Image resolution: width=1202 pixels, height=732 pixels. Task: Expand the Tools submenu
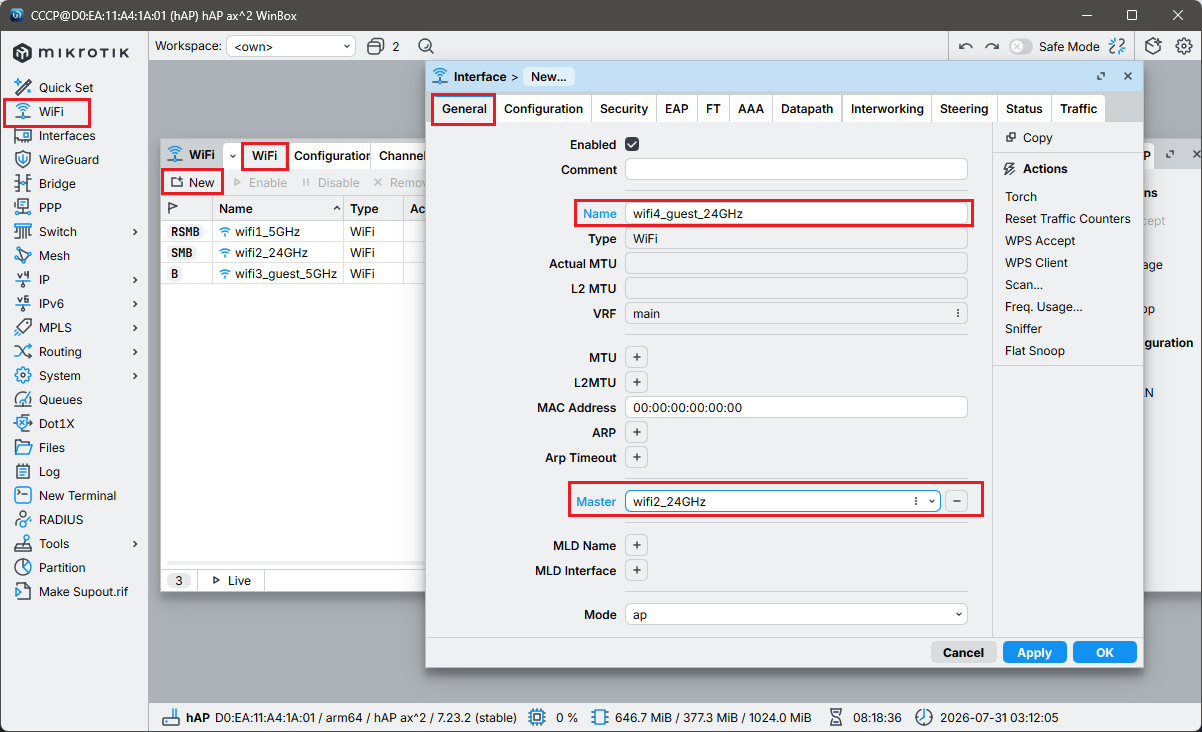(135, 544)
